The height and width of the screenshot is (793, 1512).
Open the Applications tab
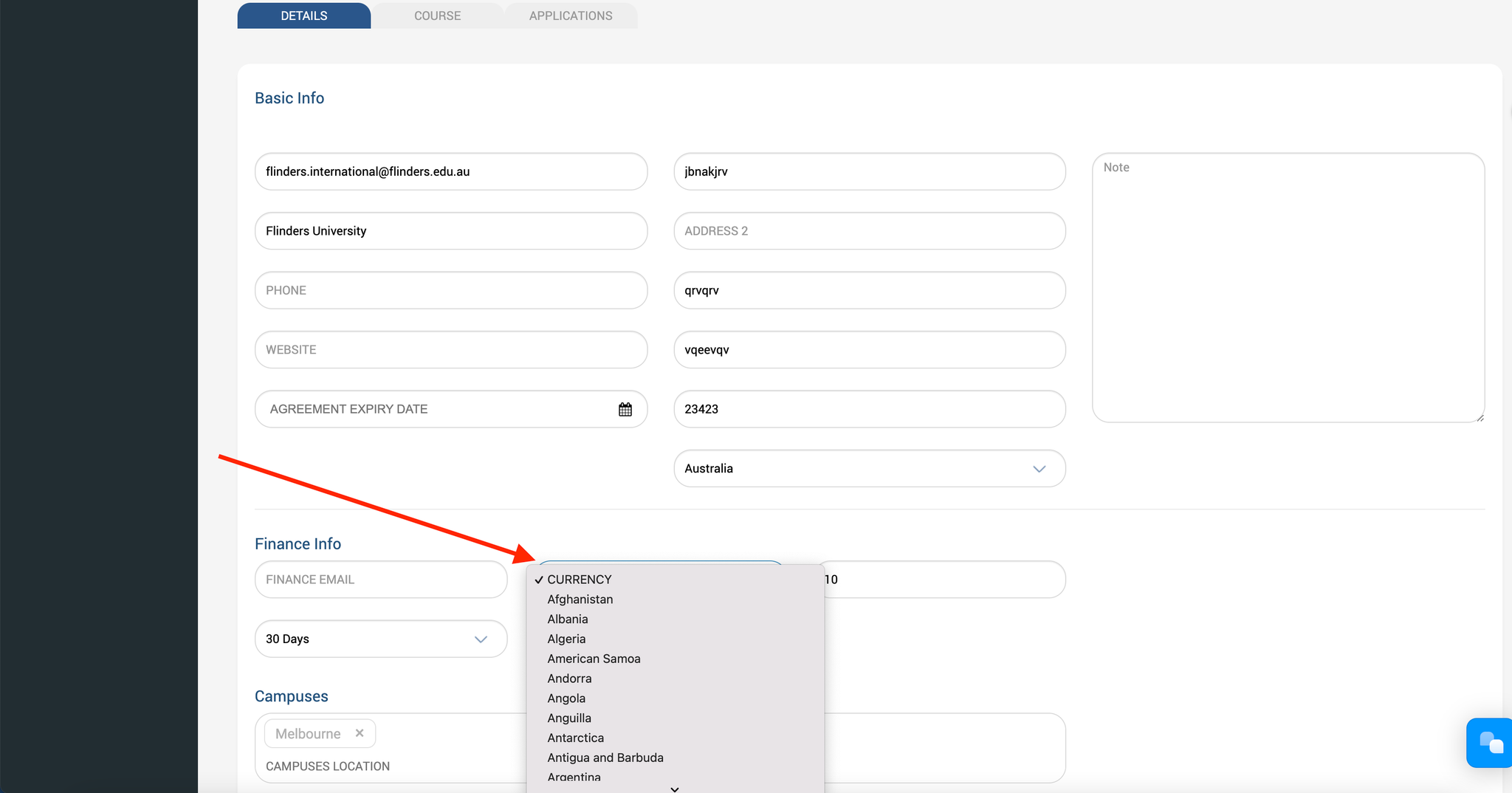(x=570, y=16)
